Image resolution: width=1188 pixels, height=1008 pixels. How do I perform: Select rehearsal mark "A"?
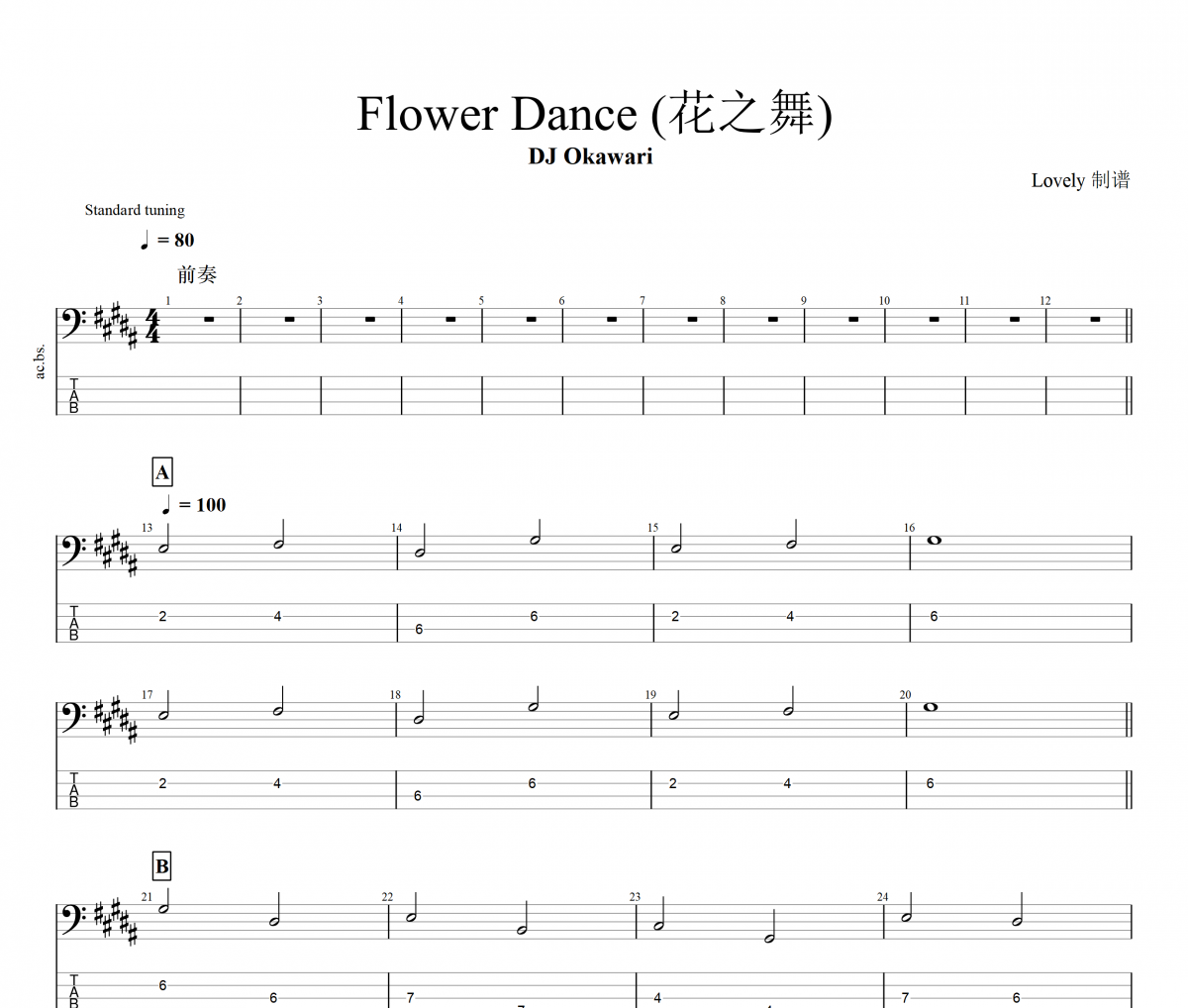[x=162, y=472]
